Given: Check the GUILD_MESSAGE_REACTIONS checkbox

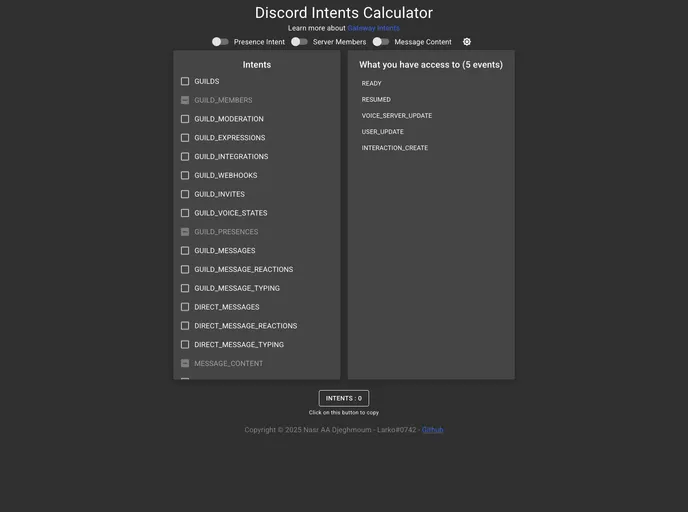Looking at the screenshot, I should click(185, 269).
